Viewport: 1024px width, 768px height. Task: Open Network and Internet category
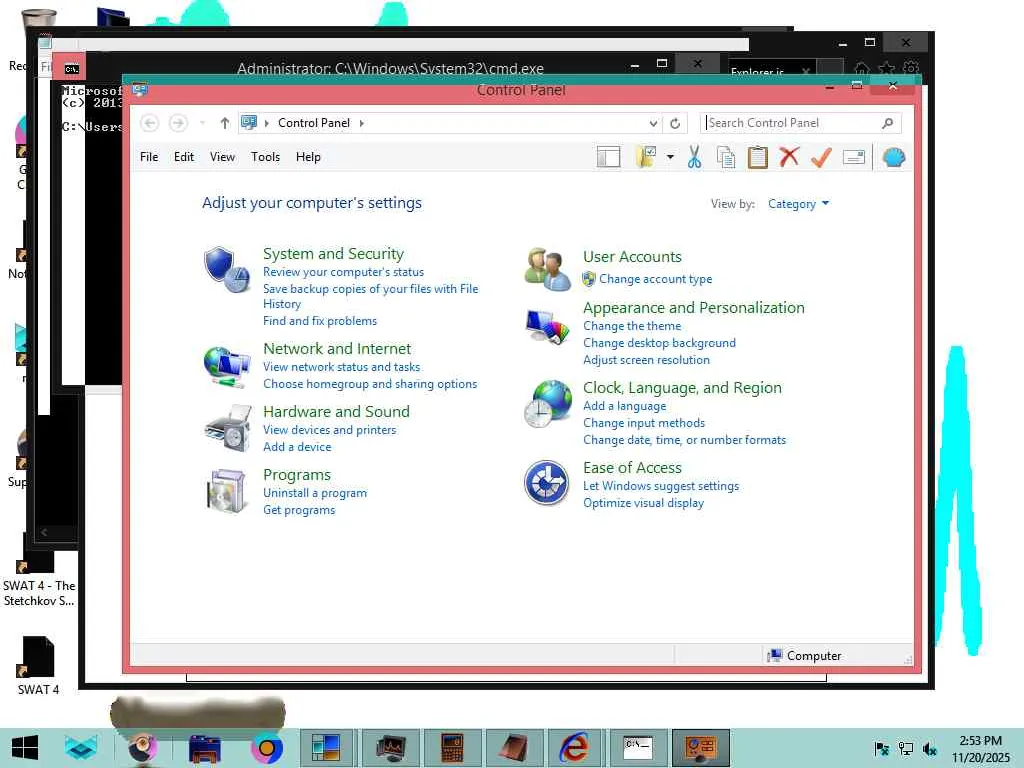pos(337,348)
